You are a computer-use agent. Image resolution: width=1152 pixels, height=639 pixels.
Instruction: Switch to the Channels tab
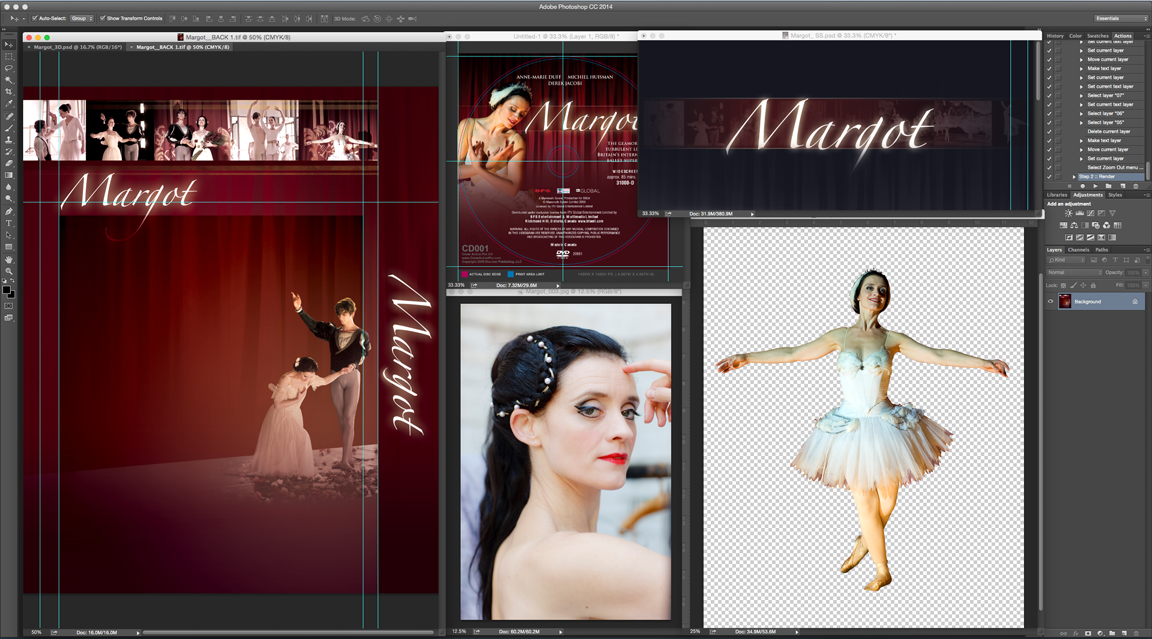tap(1079, 250)
